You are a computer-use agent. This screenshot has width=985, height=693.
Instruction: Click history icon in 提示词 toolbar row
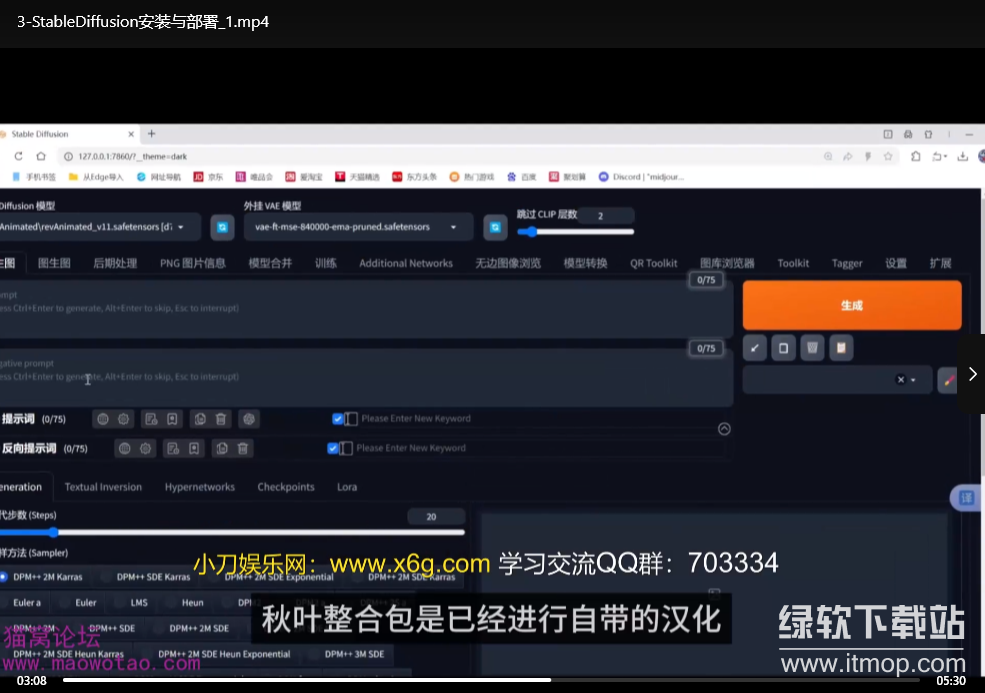[151, 419]
